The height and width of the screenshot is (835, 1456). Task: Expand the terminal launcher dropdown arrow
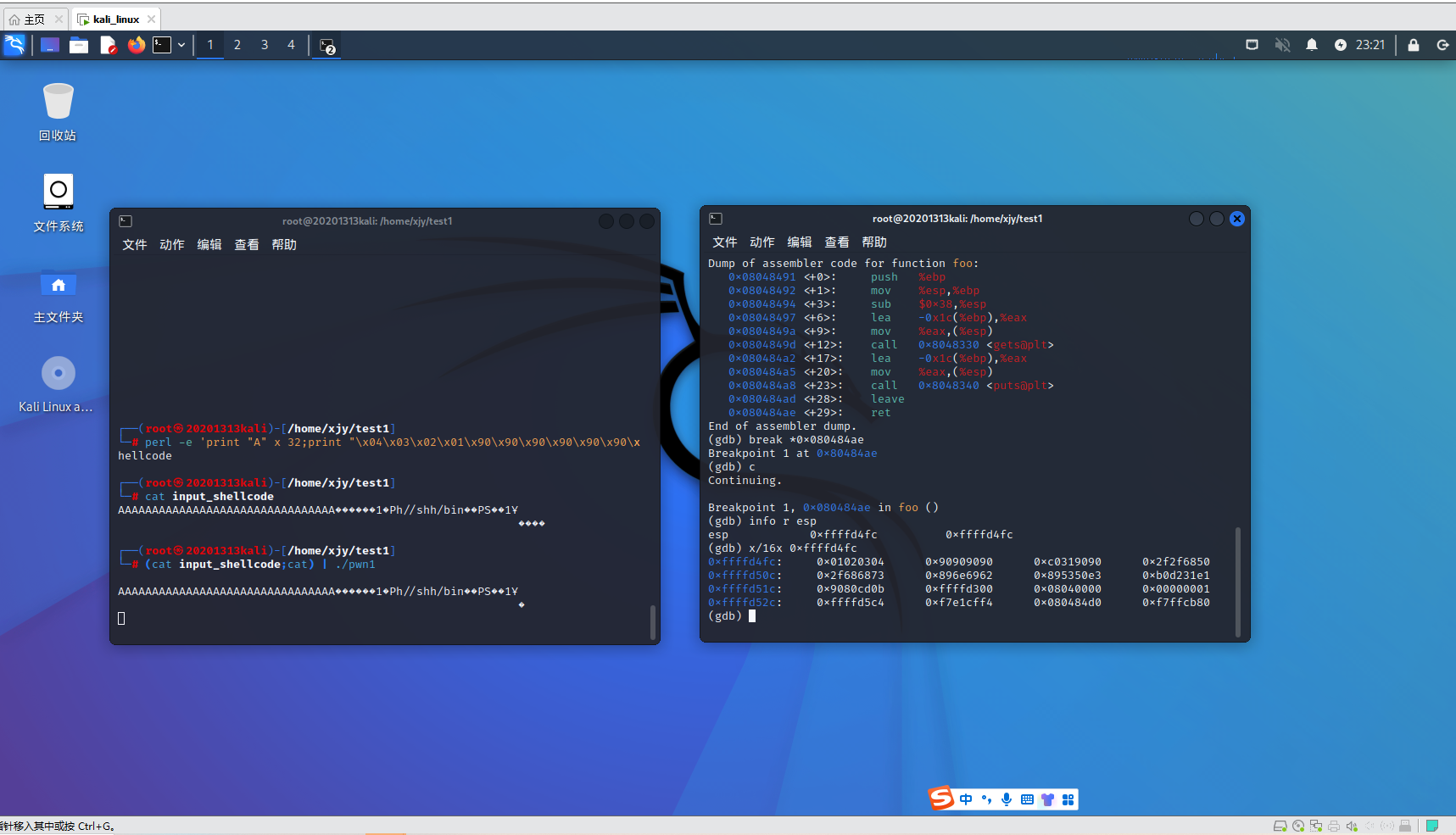point(181,45)
